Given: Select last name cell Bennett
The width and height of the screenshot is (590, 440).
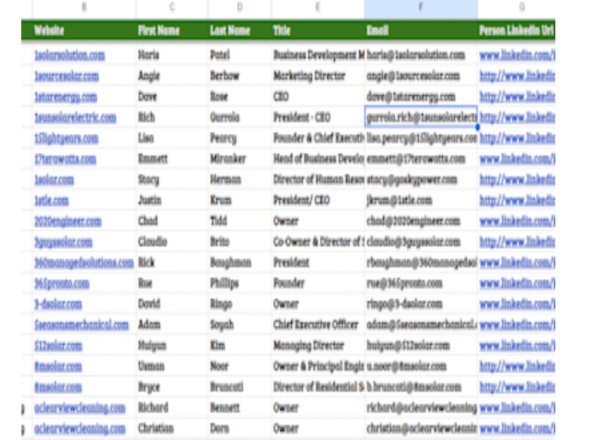Looking at the screenshot, I should (x=239, y=408).
